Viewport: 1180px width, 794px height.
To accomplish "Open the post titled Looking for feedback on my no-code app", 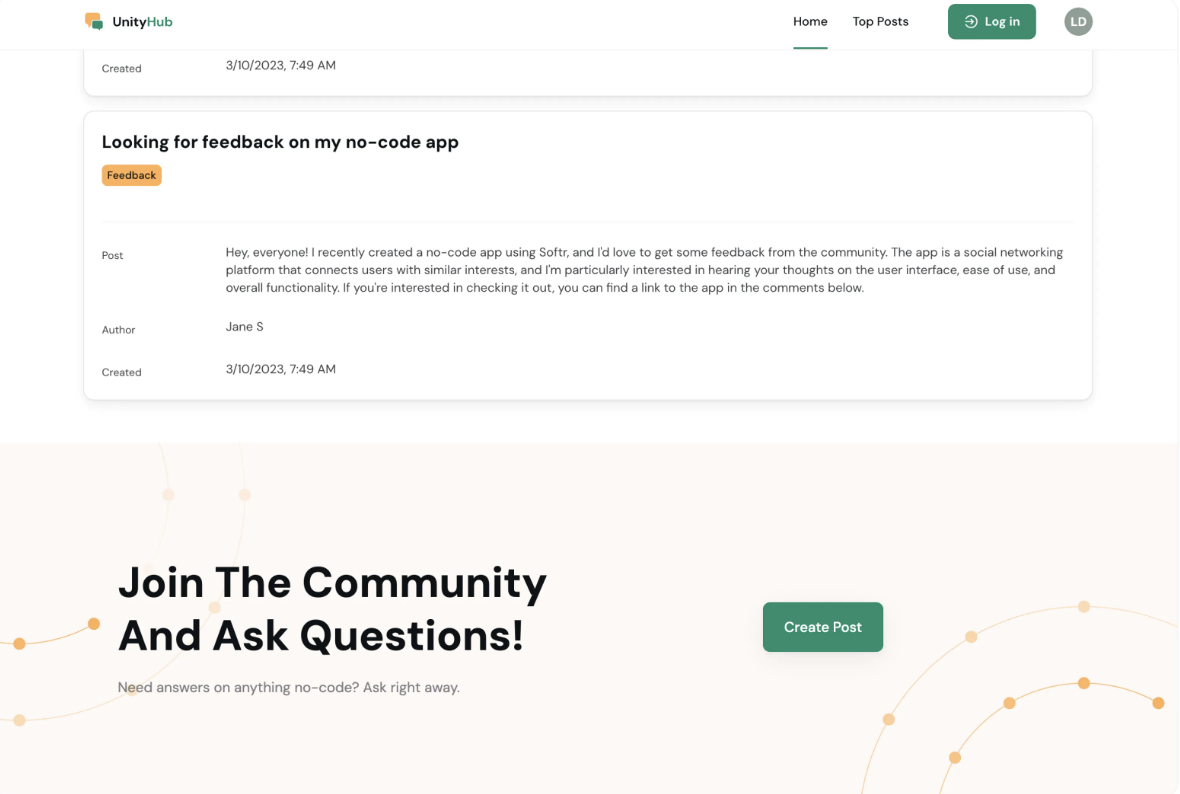I will (x=281, y=142).
